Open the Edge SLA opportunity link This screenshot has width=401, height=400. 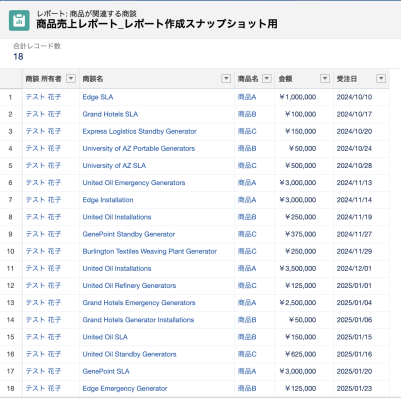[x=98, y=97]
